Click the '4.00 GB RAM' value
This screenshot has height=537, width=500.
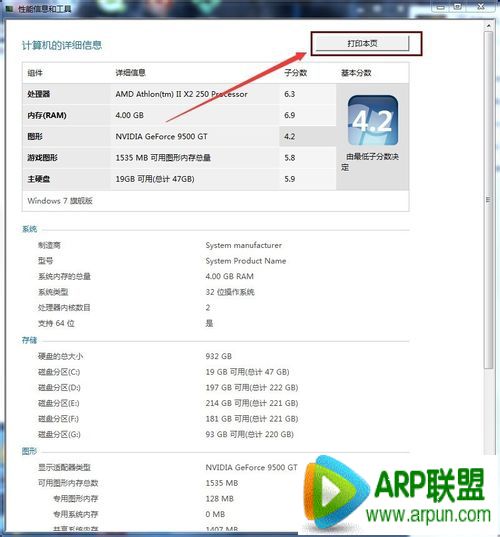click(x=229, y=276)
